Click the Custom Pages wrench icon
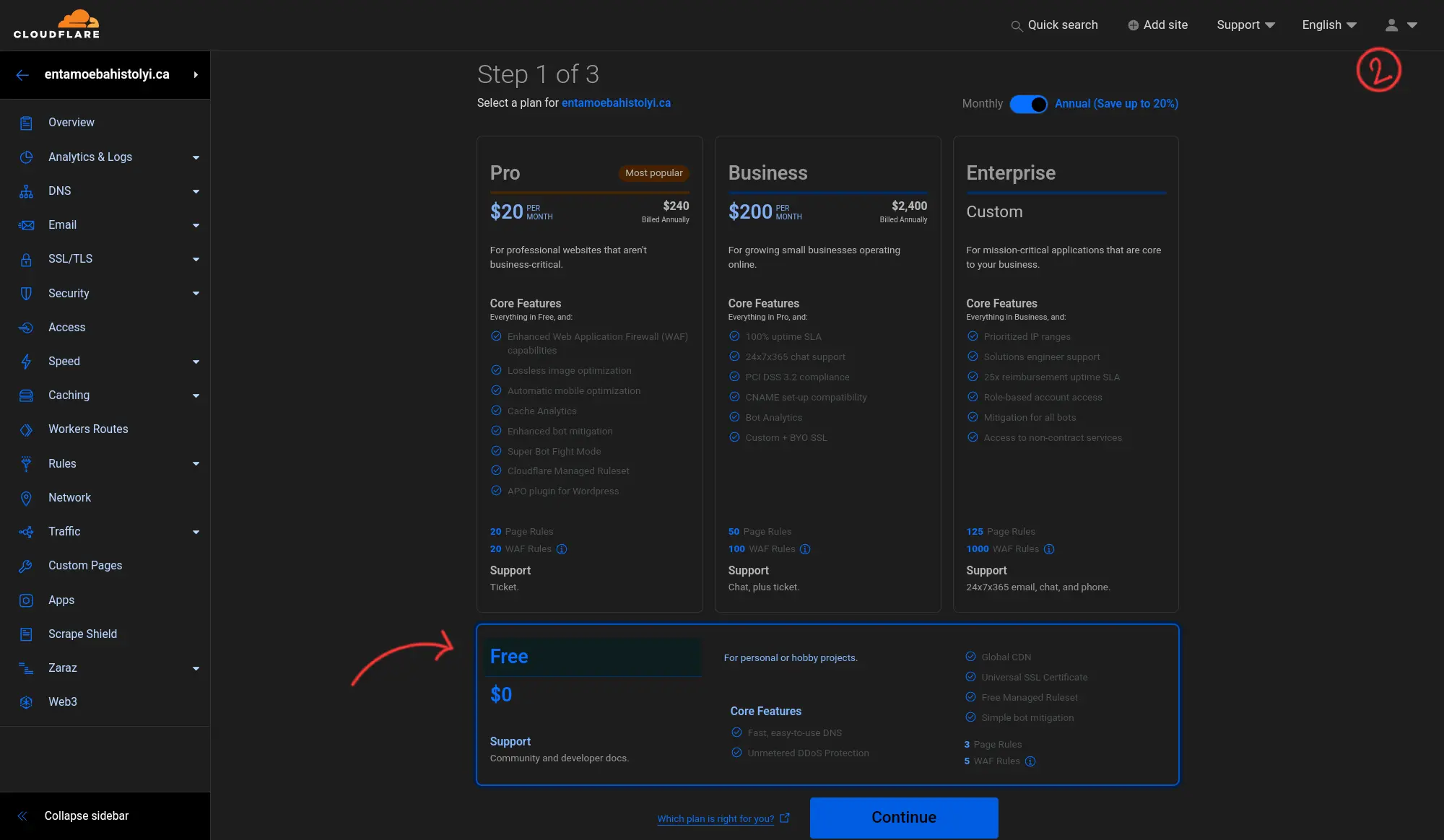This screenshot has height=840, width=1444. coord(26,566)
